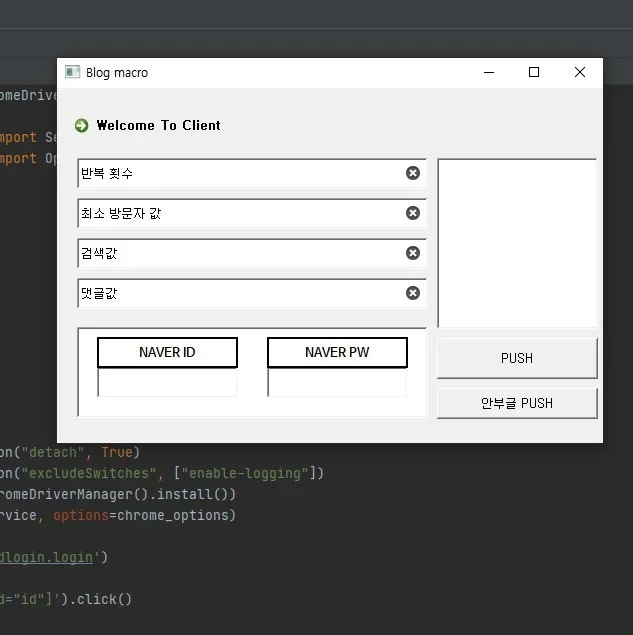Click the Blog macro title text

tap(117, 73)
